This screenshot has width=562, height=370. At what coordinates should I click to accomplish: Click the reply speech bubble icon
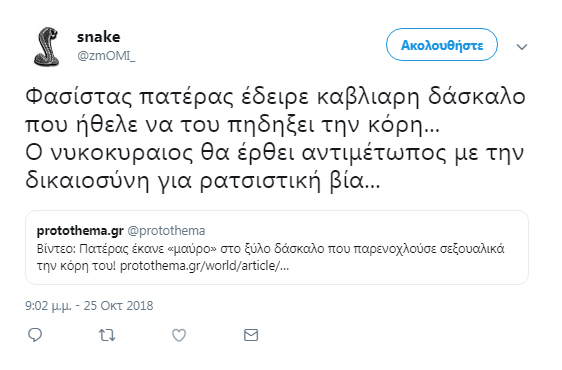tap(35, 335)
